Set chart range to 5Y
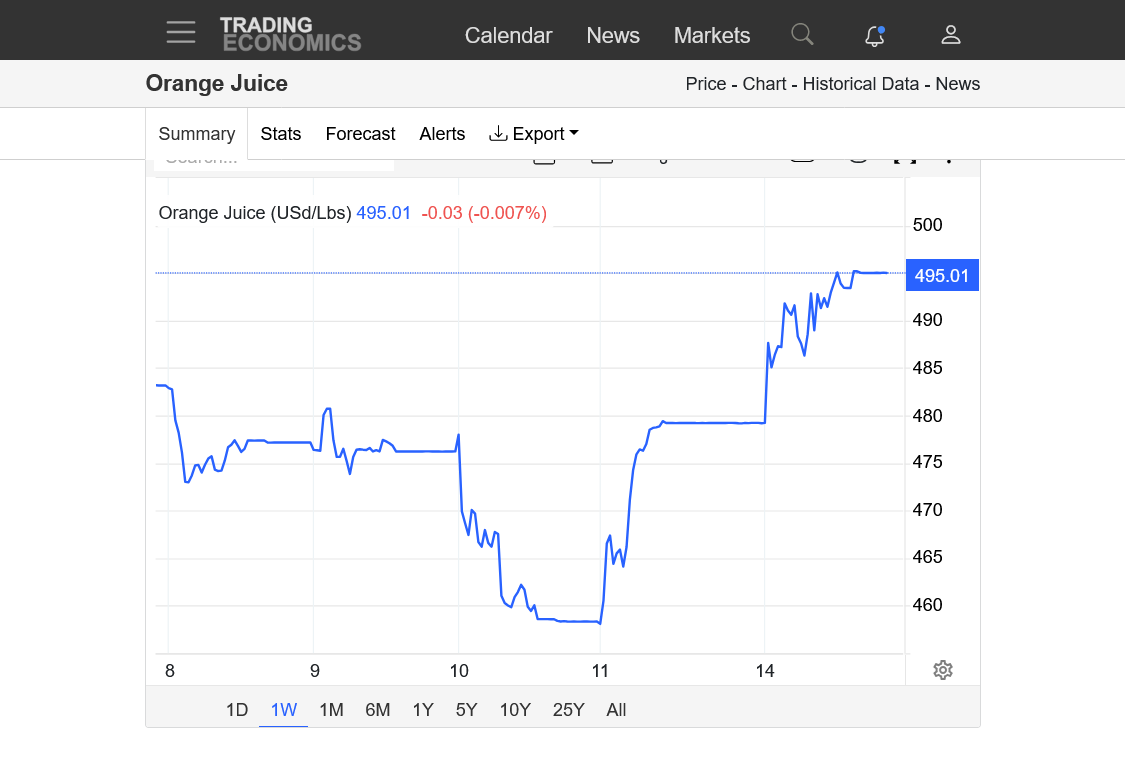 [467, 710]
